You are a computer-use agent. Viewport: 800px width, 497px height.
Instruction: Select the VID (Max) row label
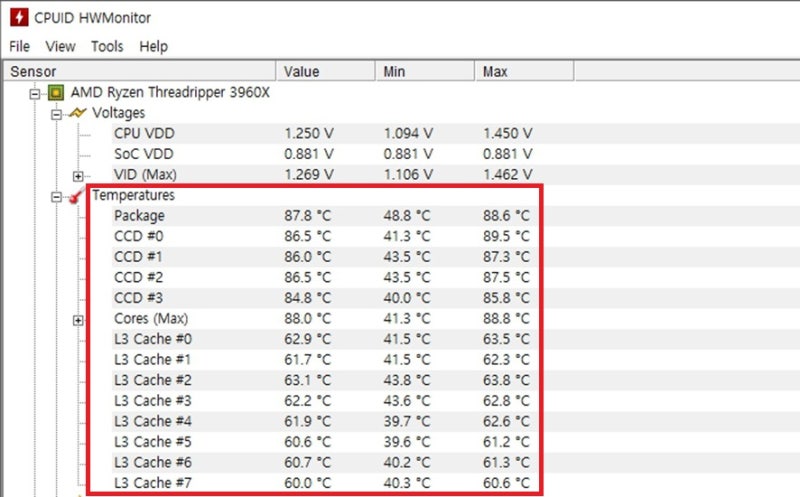[x=145, y=175]
